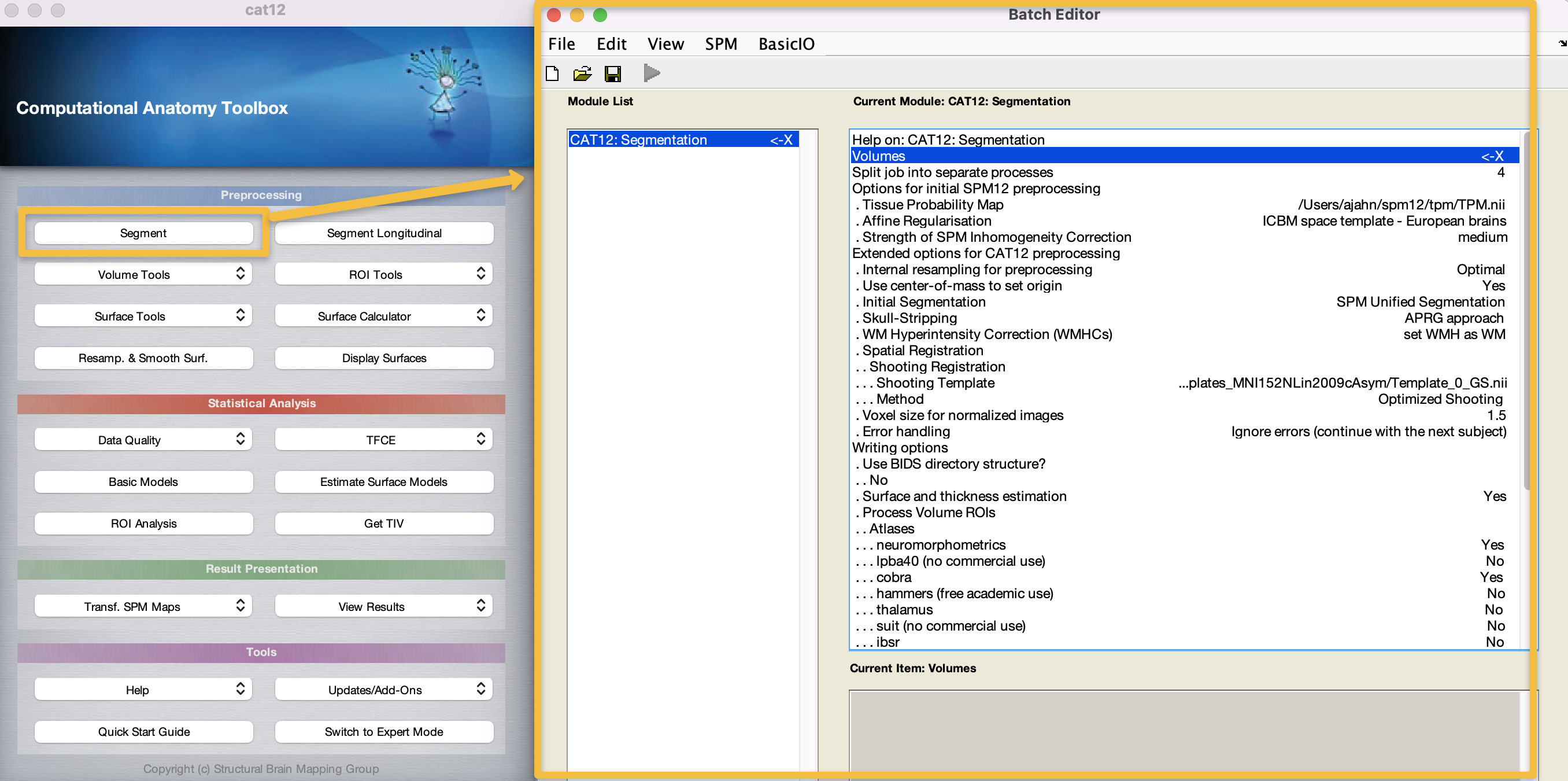Open the Volume Tools dropdown
1568x781 pixels.
[x=143, y=274]
